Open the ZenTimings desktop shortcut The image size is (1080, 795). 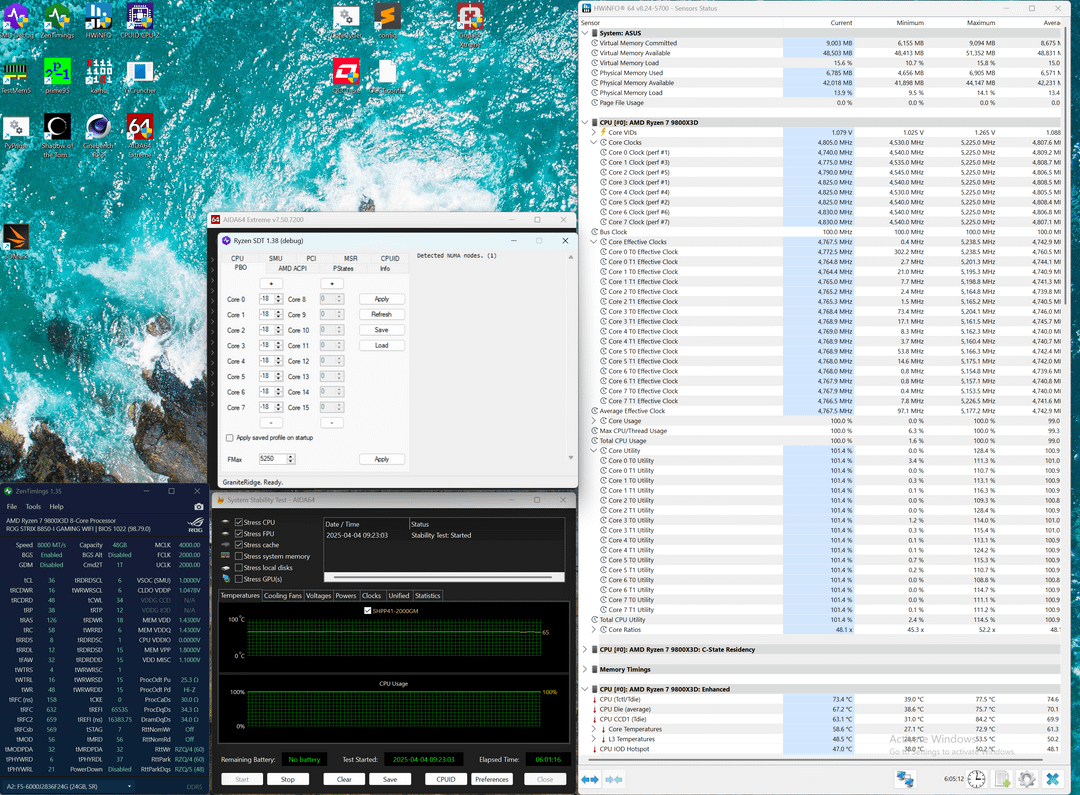point(57,19)
